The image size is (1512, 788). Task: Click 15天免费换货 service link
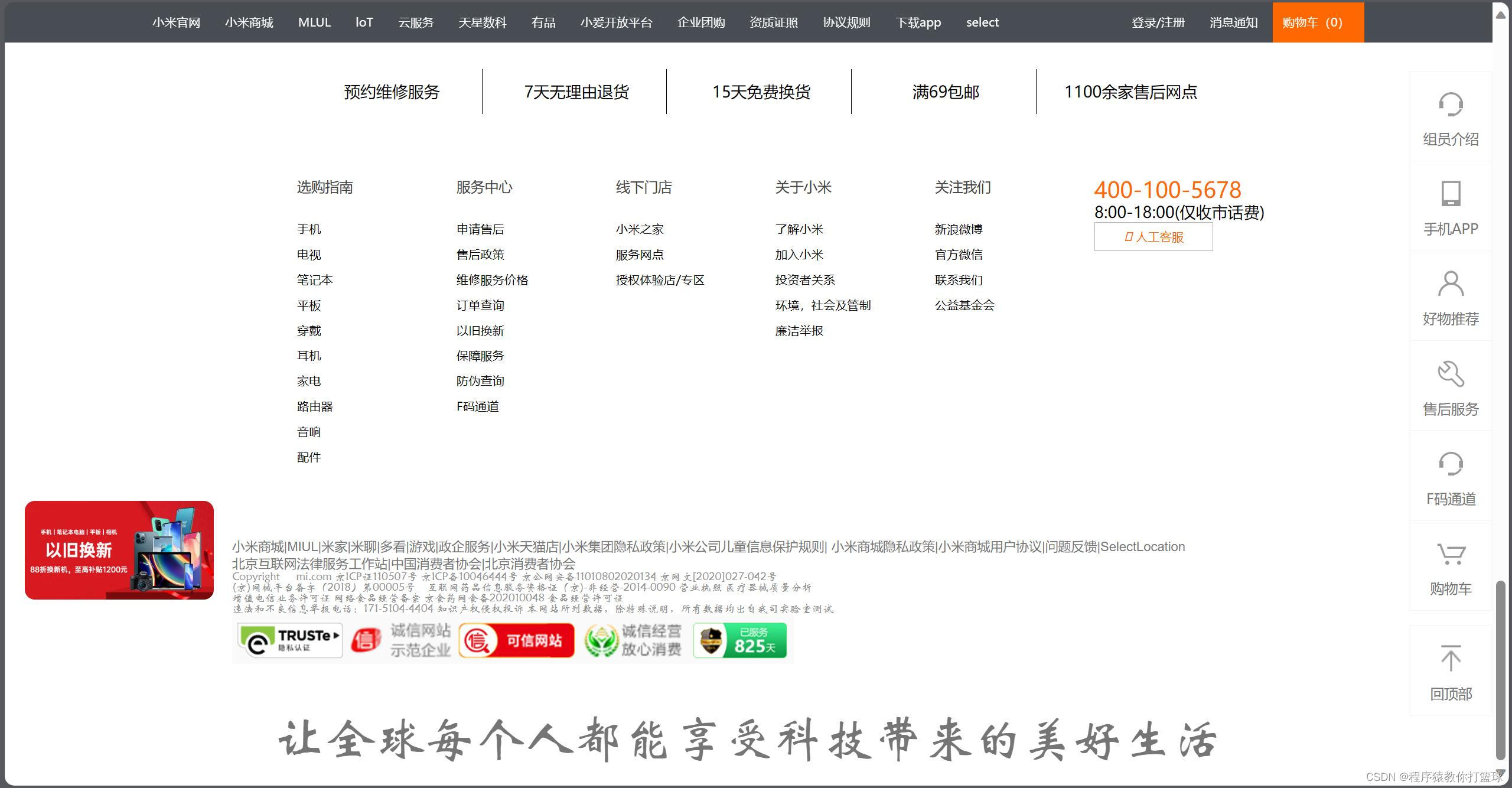click(x=761, y=92)
